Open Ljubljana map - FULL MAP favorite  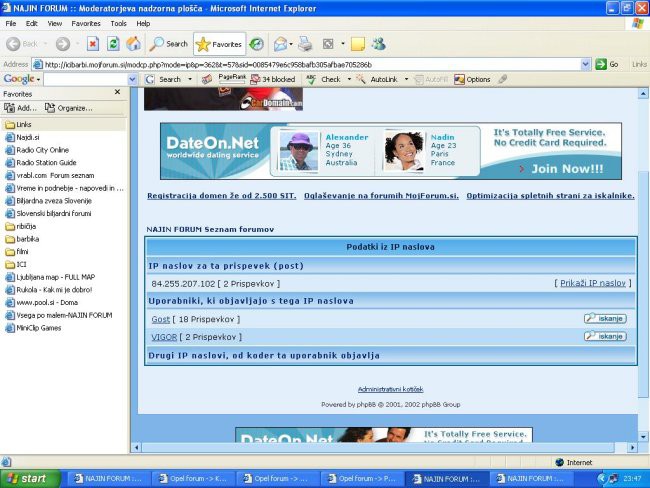[x=50, y=277]
